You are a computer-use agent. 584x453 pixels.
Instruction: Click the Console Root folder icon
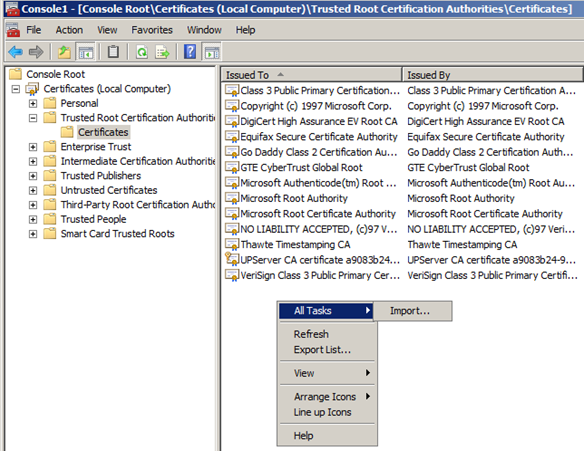(15, 74)
